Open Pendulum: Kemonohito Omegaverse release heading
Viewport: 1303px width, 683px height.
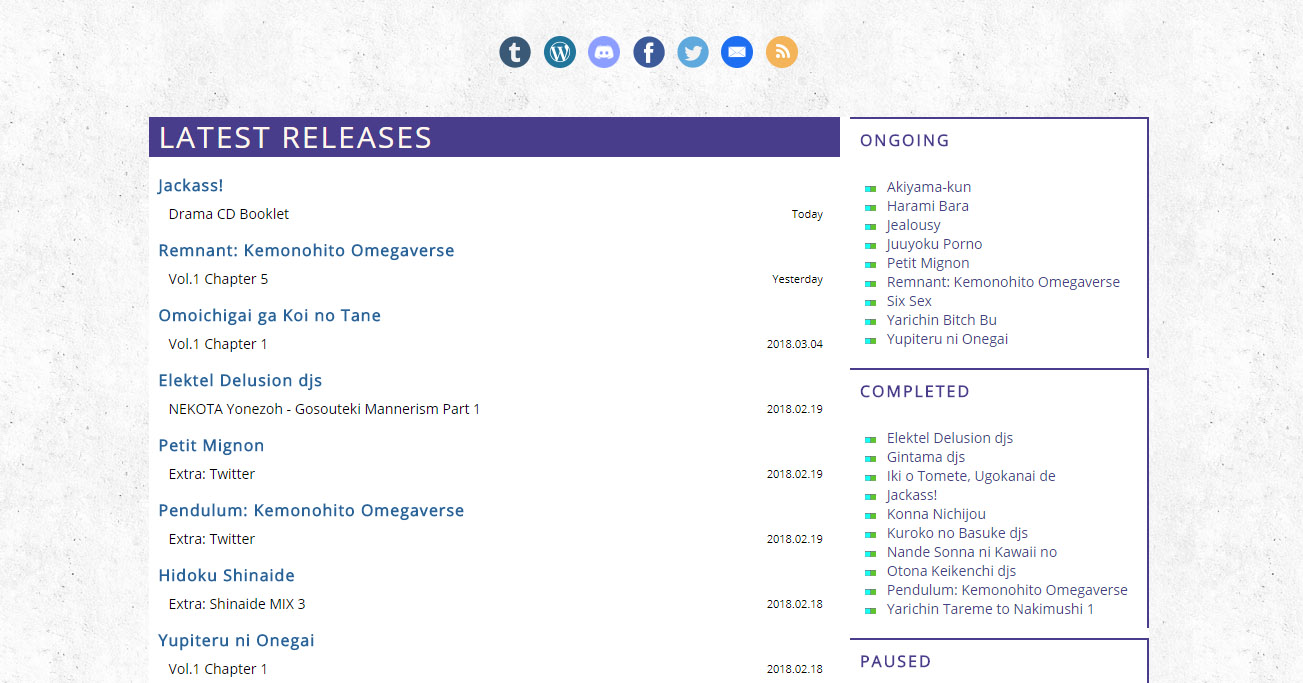click(311, 510)
